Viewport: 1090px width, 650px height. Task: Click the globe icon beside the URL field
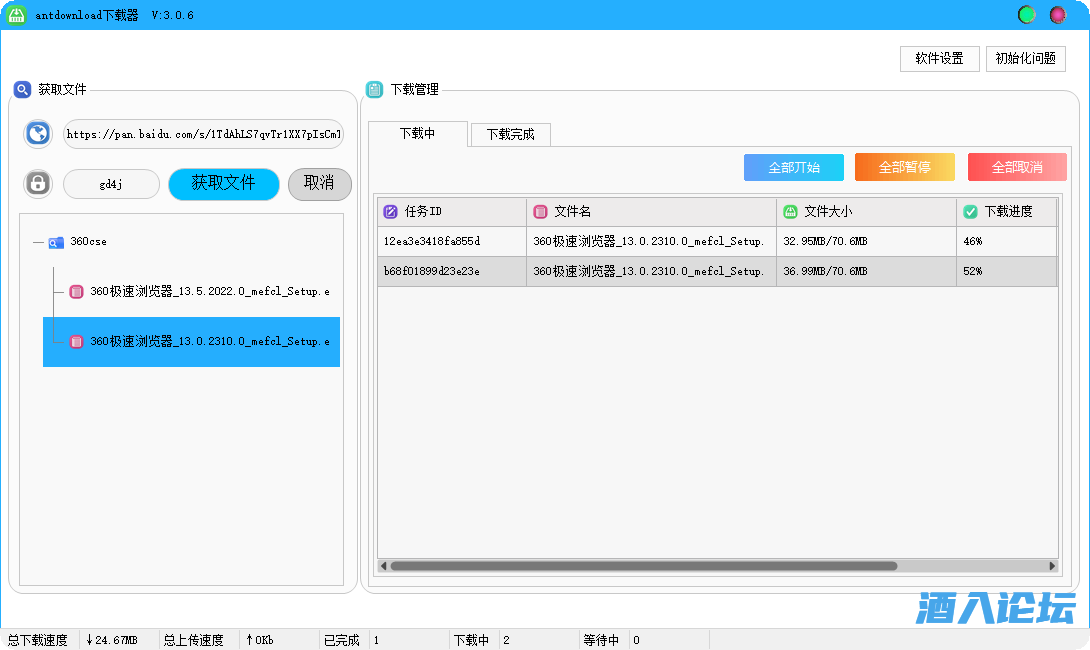click(38, 134)
